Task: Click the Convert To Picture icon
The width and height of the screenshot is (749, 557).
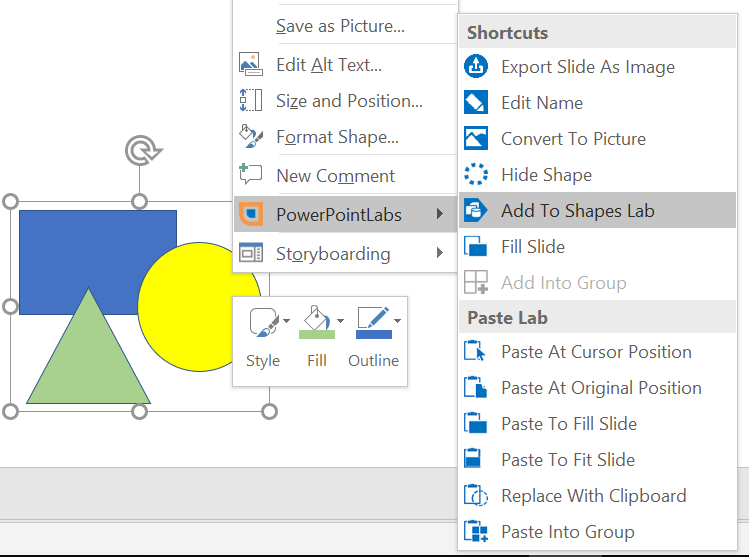Action: pyautogui.click(x=476, y=139)
